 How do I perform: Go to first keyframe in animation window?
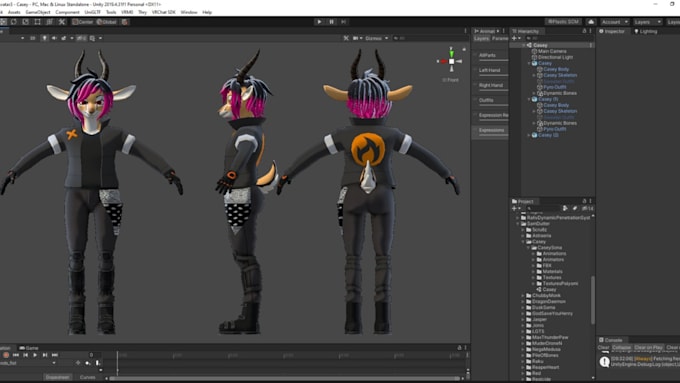tap(16, 355)
